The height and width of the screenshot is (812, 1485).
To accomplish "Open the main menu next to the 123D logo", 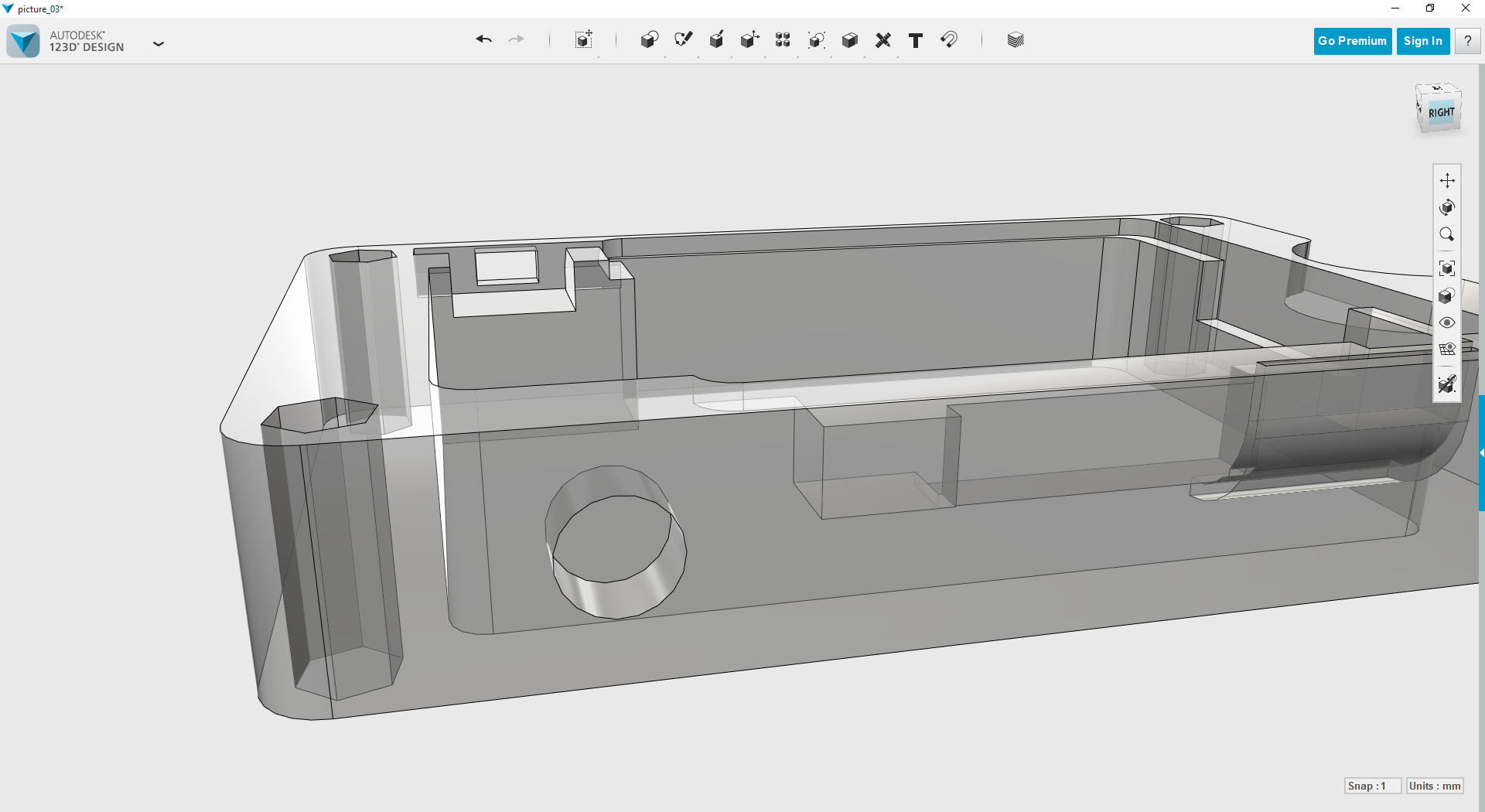I will tap(159, 44).
